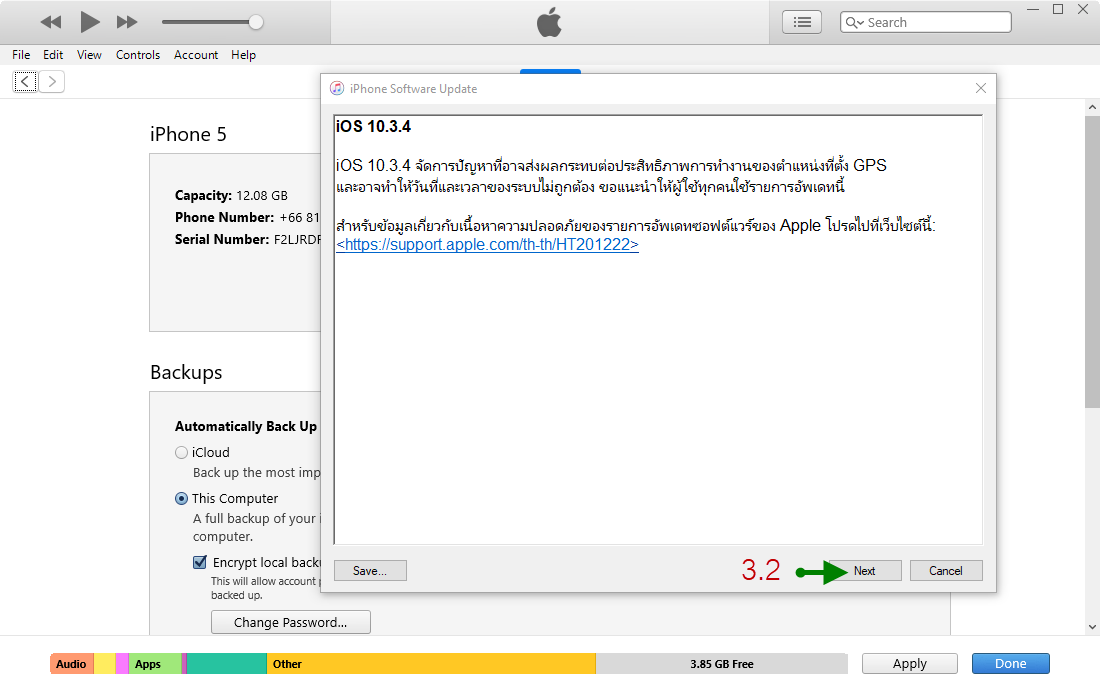Click the Phone Number label

click(x=224, y=217)
